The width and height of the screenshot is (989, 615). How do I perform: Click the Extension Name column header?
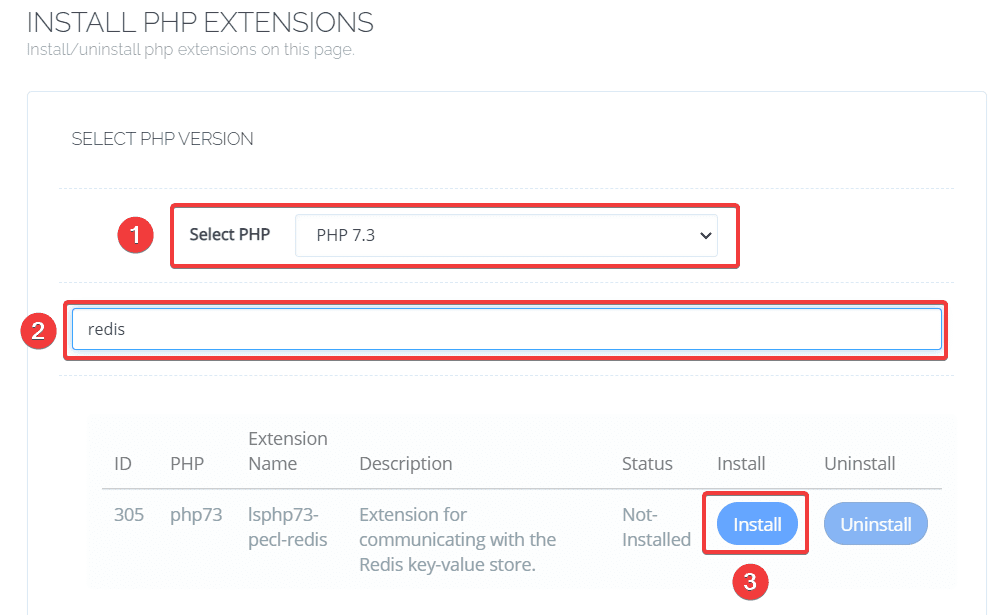(288, 451)
